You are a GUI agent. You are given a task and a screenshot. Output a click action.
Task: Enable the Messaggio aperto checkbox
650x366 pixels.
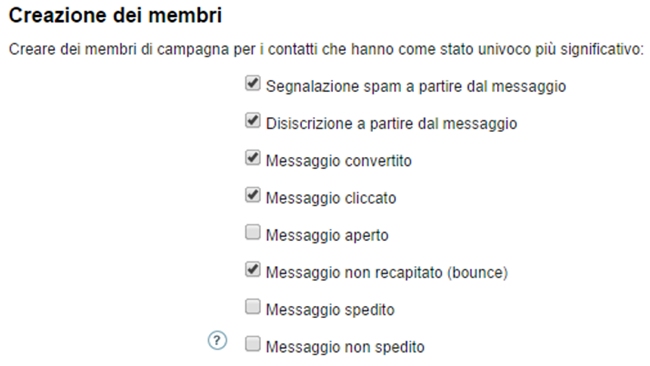[x=252, y=233]
